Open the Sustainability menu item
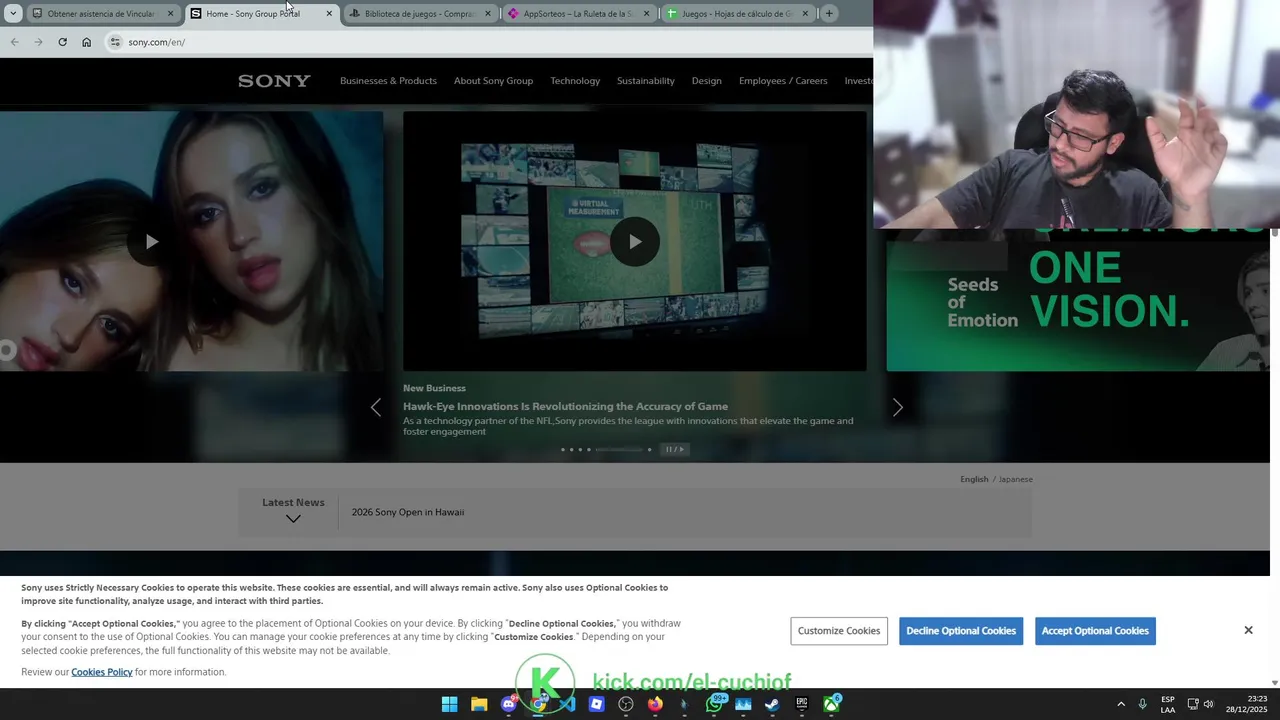This screenshot has height=720, width=1280. click(x=645, y=81)
